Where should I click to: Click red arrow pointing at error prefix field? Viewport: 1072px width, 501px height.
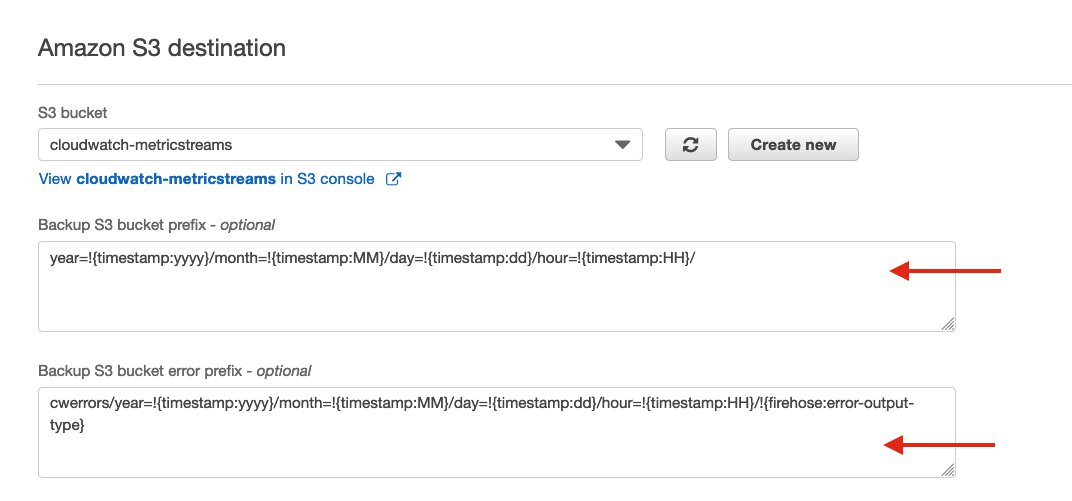(939, 445)
